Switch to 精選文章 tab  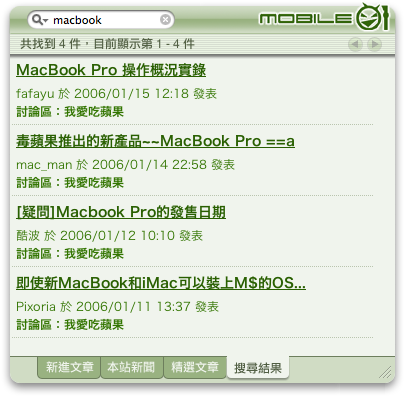tap(195, 367)
